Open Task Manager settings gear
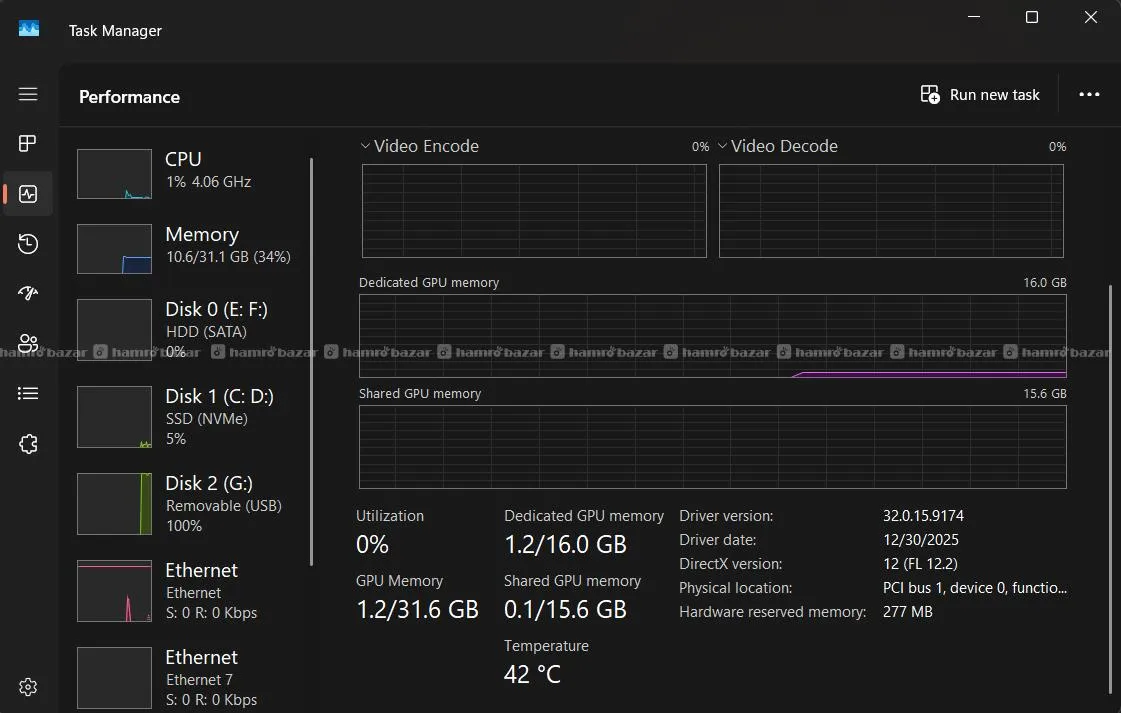 pos(28,687)
